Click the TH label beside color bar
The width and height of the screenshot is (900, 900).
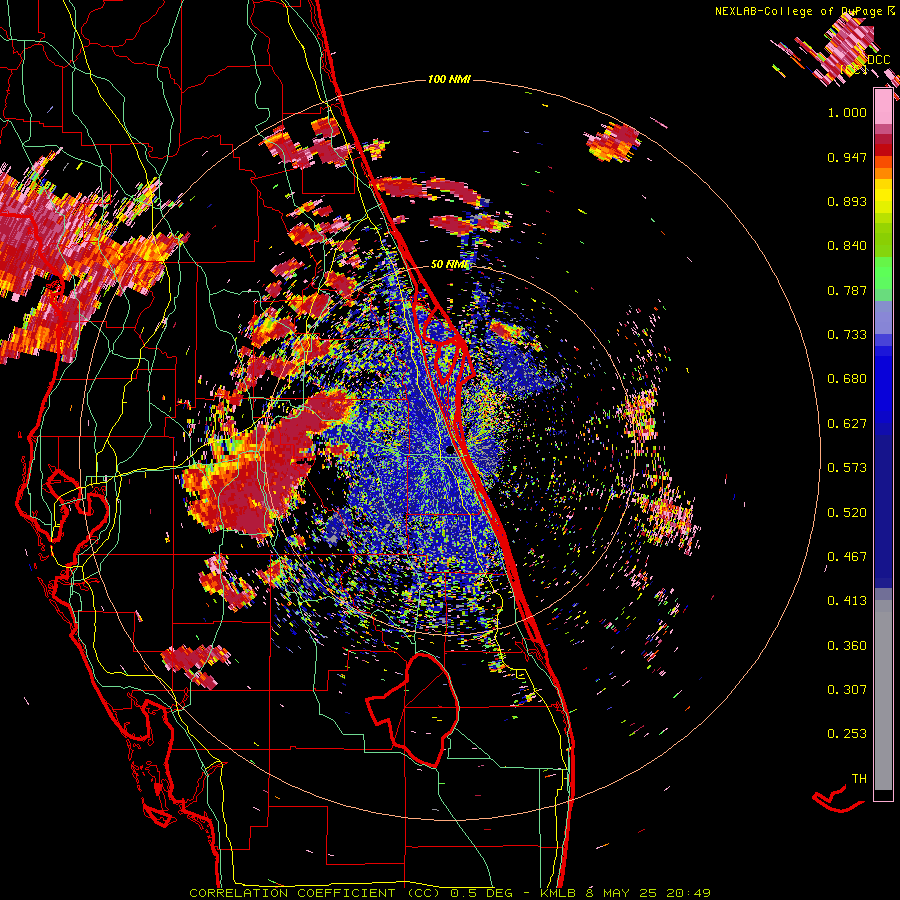pyautogui.click(x=859, y=779)
